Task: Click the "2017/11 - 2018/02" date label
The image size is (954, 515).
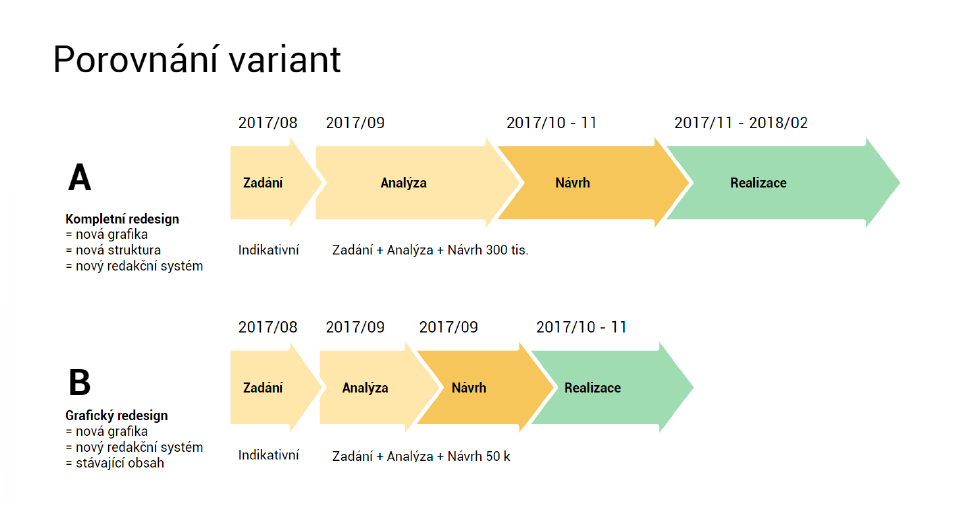Action: (741, 123)
